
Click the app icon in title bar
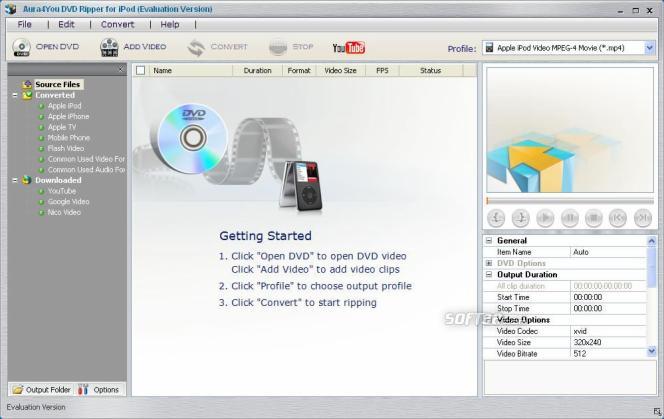click(x=10, y=8)
